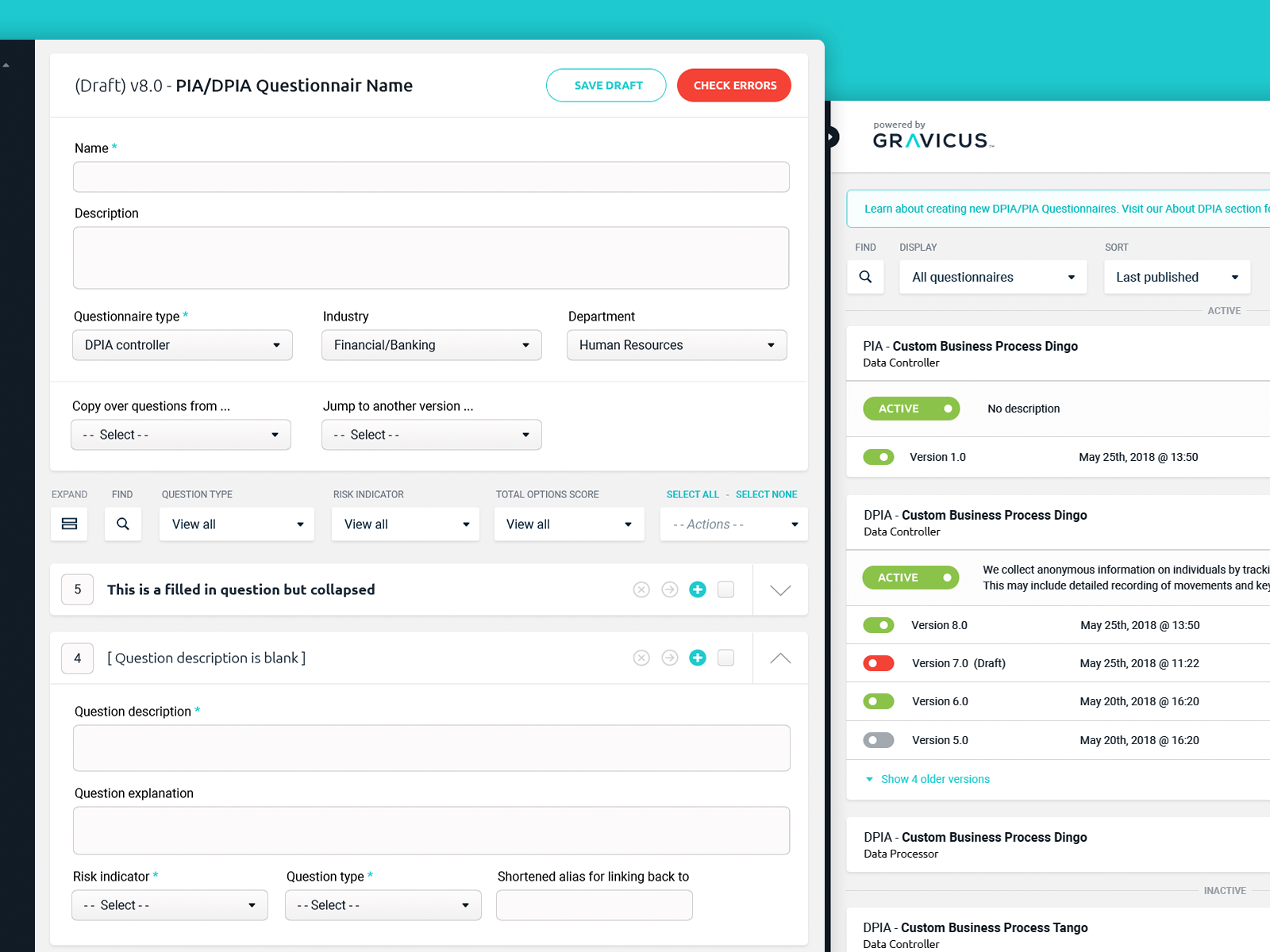
Task: Toggle the Version 1.0 switch
Action: click(x=879, y=457)
